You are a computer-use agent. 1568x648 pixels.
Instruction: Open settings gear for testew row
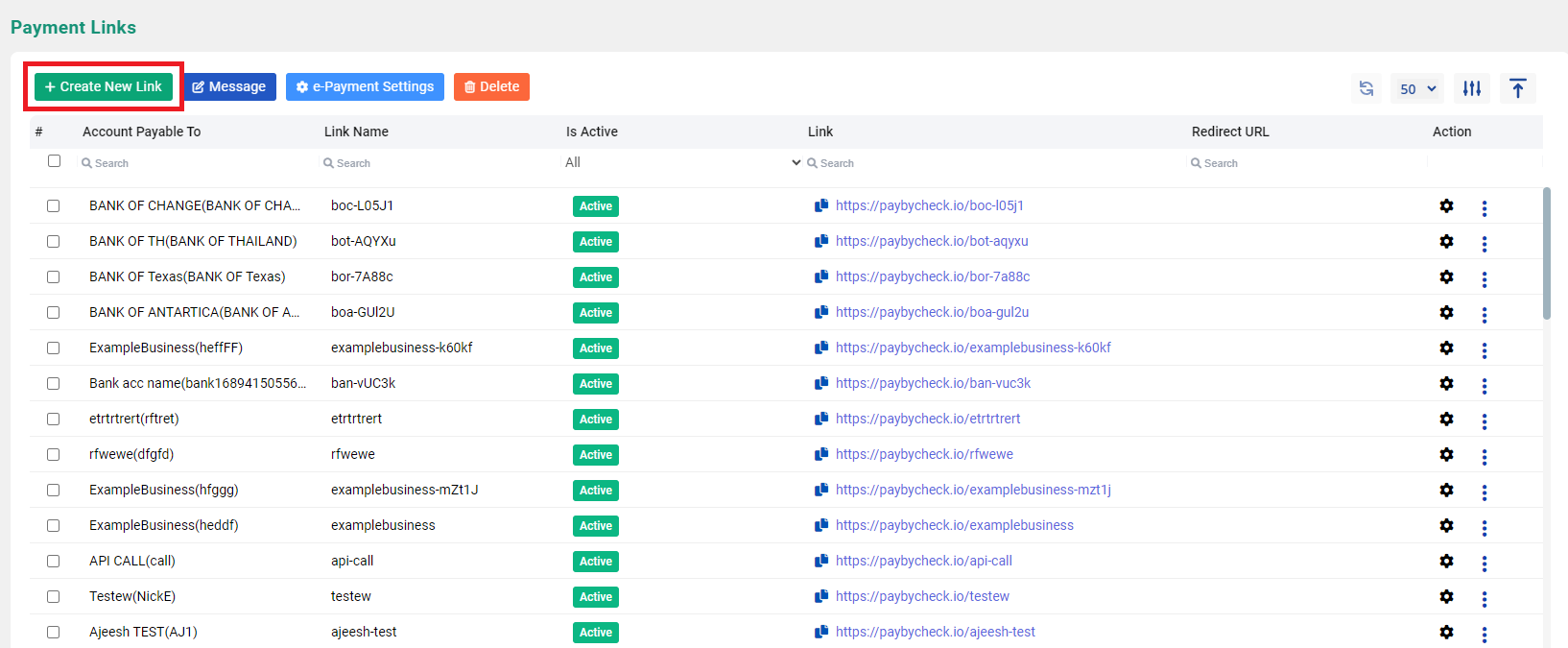click(1446, 596)
